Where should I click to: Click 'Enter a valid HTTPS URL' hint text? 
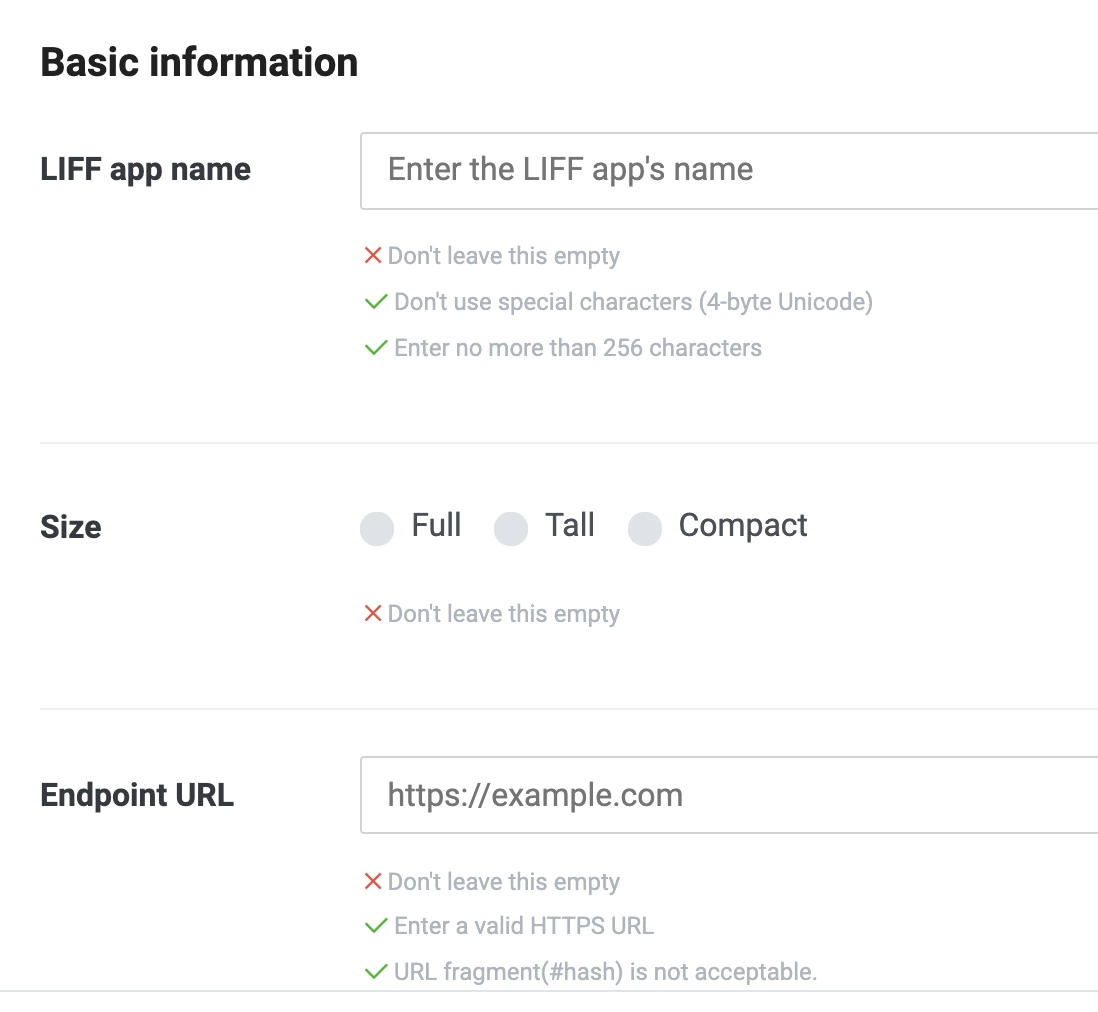(524, 926)
